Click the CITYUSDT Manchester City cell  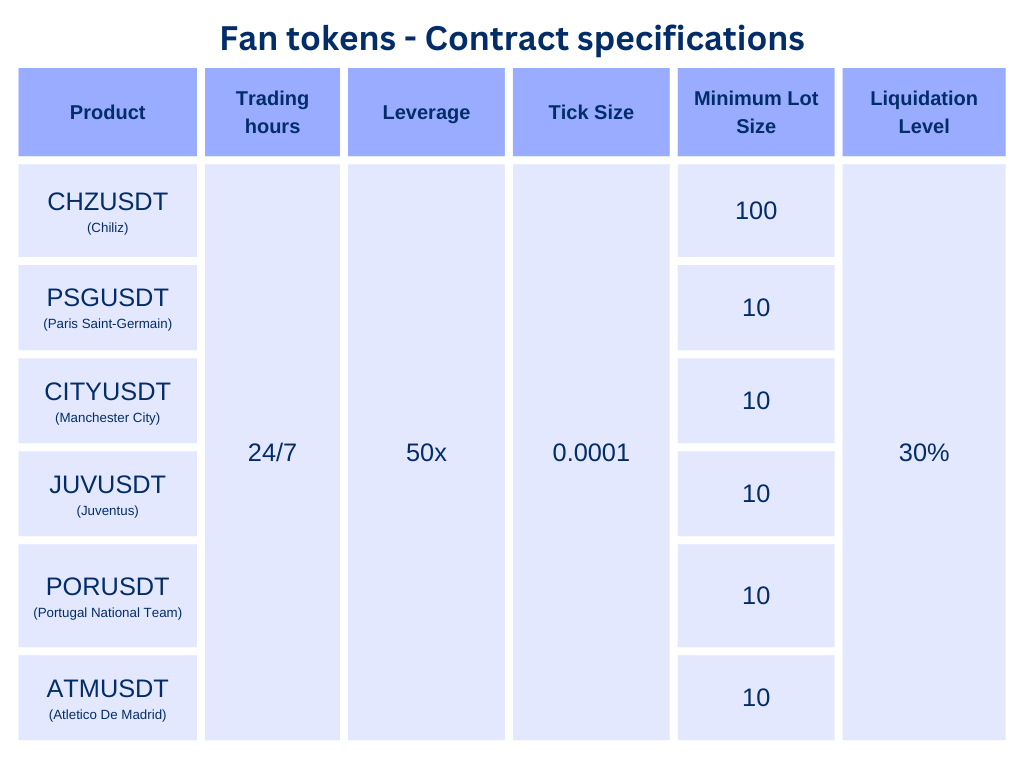click(x=108, y=400)
